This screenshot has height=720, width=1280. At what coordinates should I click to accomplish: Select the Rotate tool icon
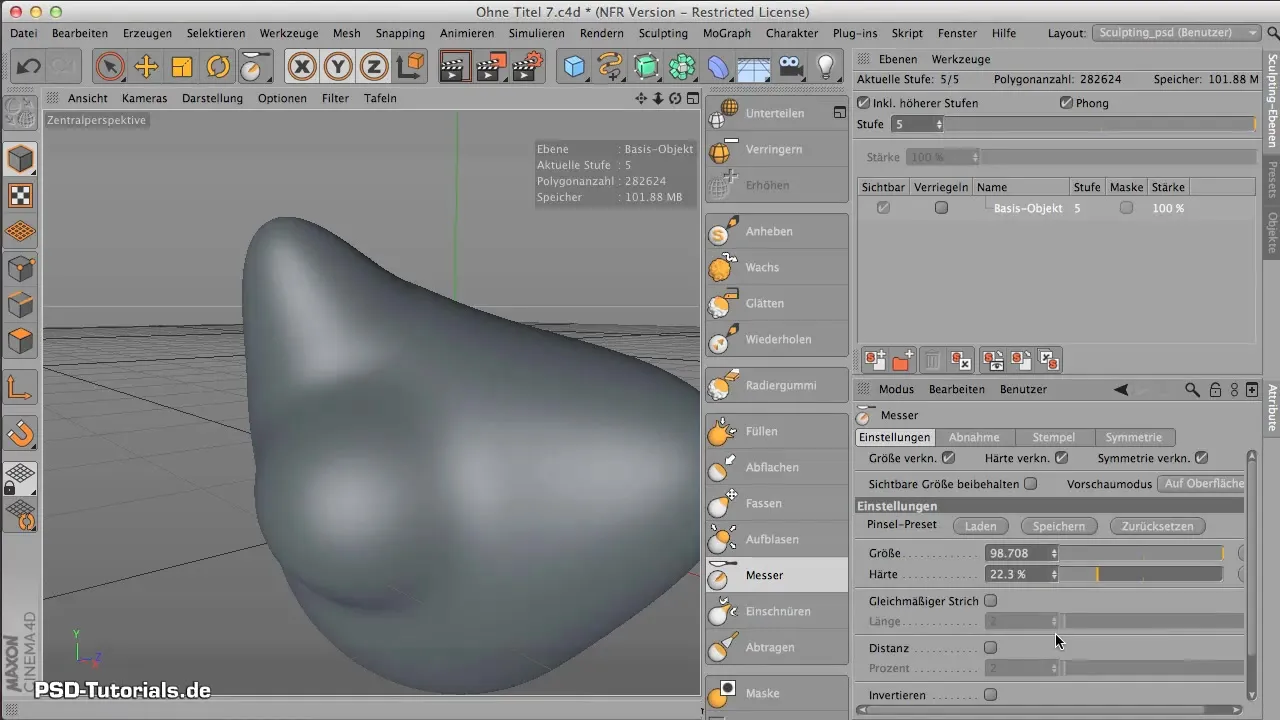[218, 67]
